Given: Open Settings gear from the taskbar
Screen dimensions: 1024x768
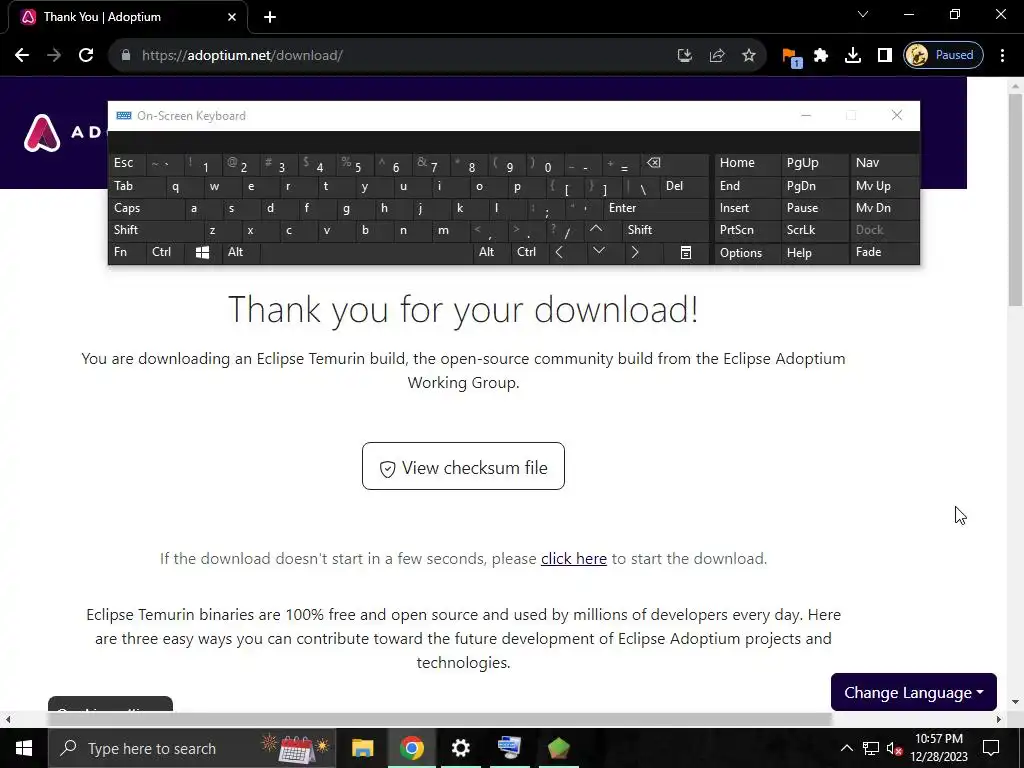Looking at the screenshot, I should tap(460, 748).
